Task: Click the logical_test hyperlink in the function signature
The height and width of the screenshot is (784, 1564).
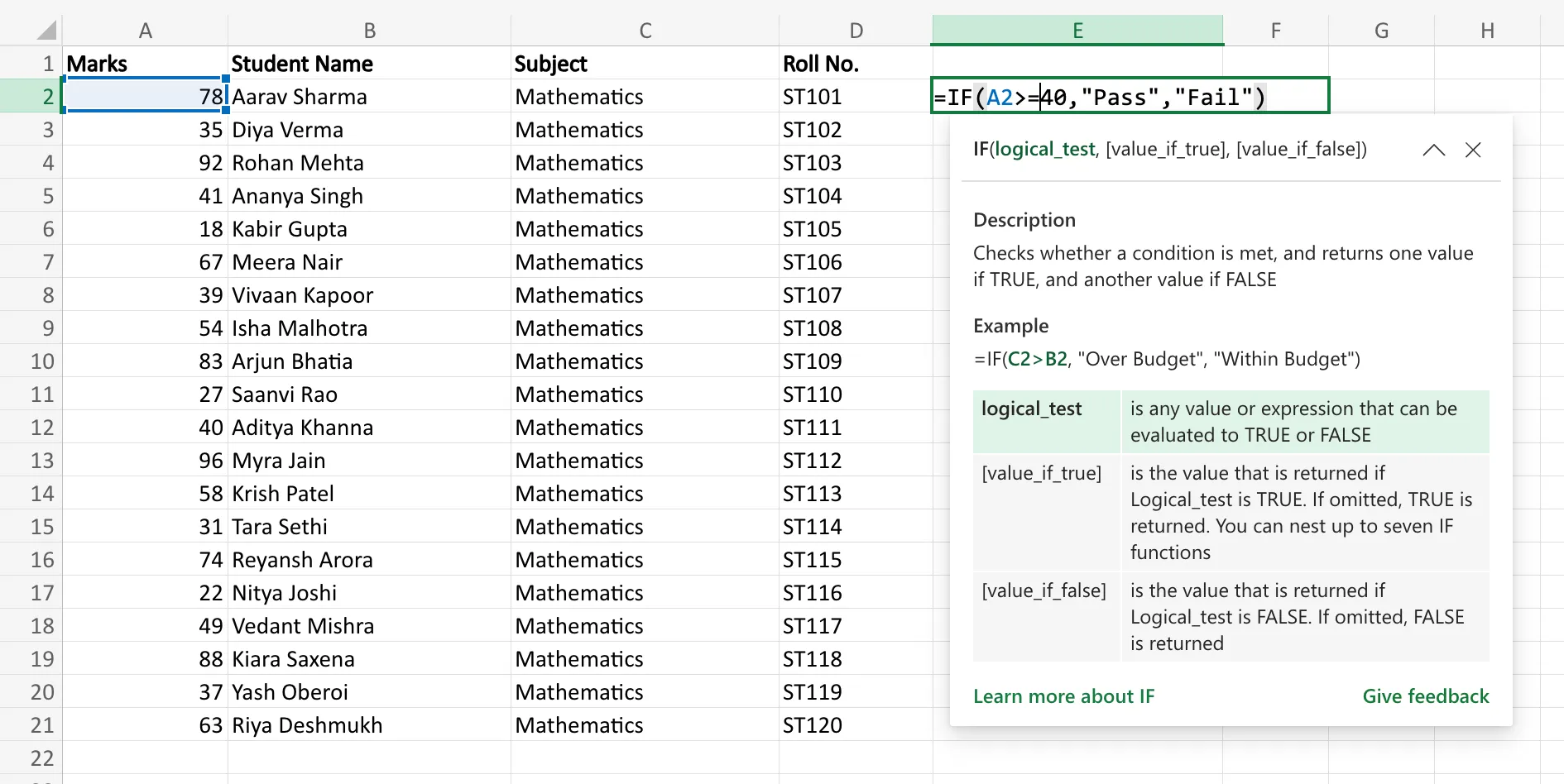Action: click(1045, 150)
